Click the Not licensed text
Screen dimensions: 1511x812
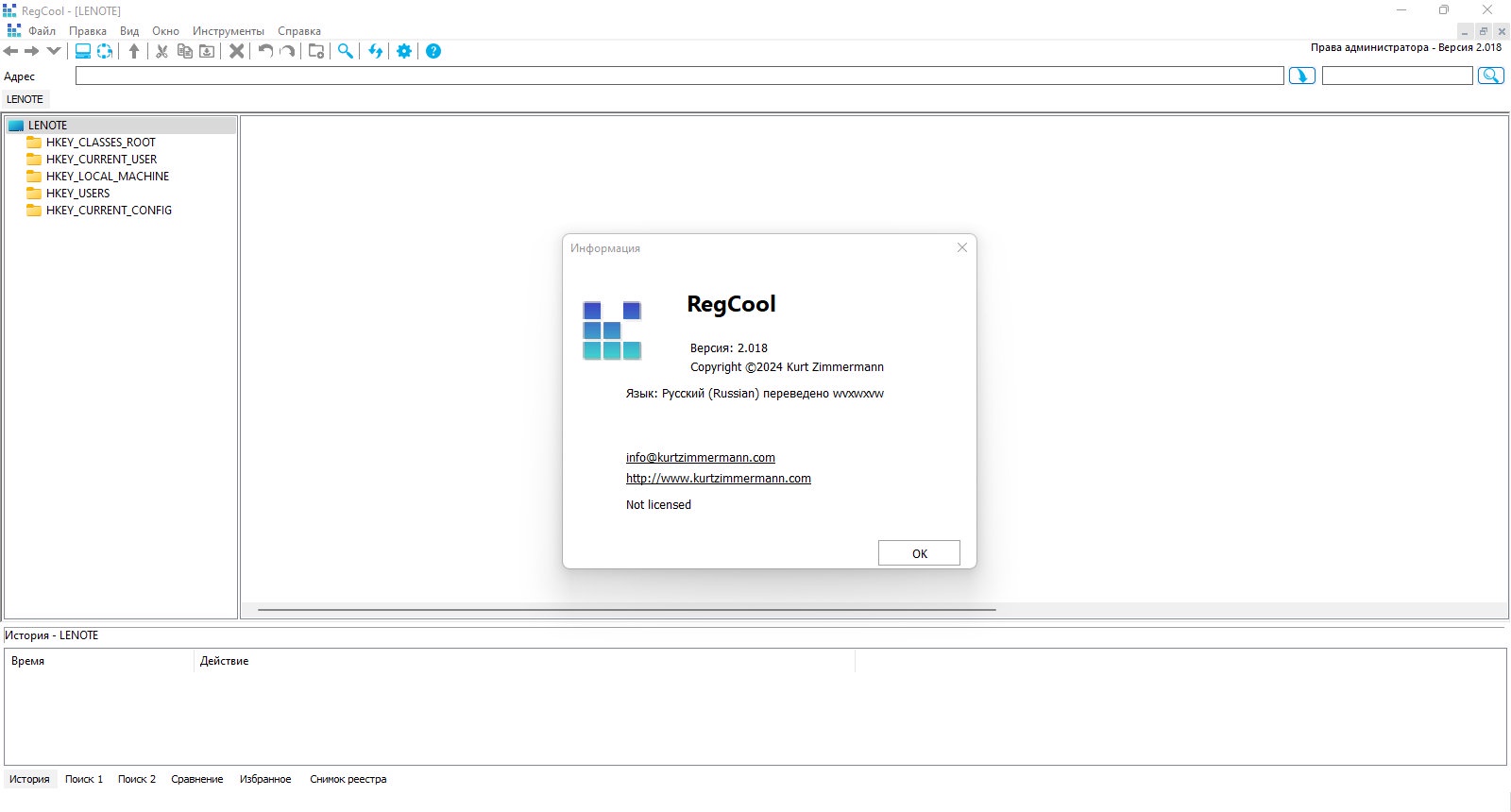pyautogui.click(x=658, y=505)
